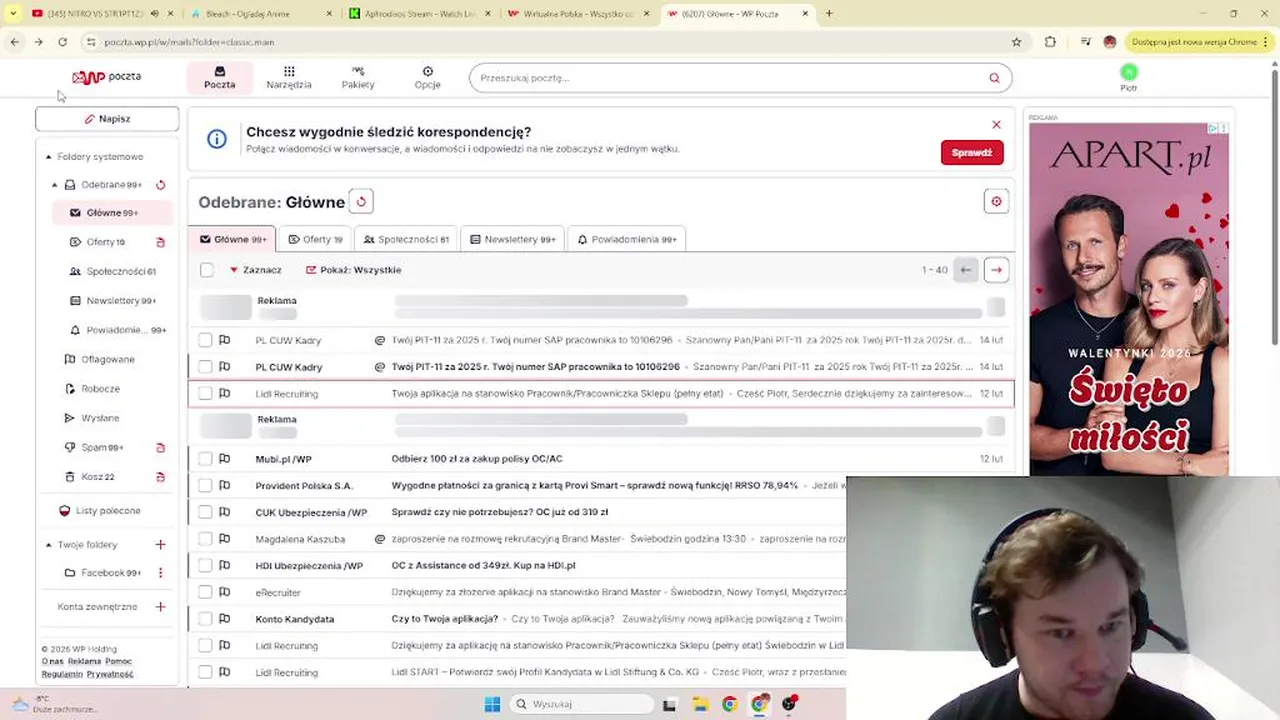Image resolution: width=1280 pixels, height=720 pixels.
Task: Add an external account with the plus icon
Action: 160,607
